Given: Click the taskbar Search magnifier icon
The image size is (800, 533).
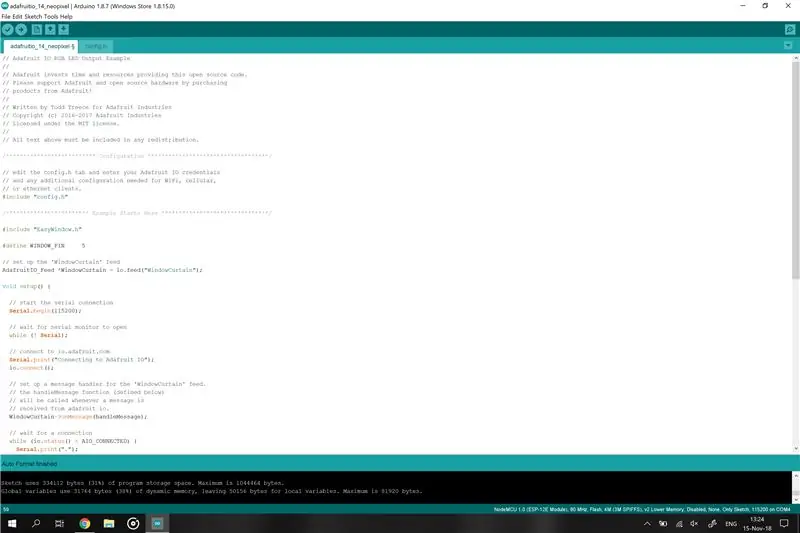Looking at the screenshot, I should pyautogui.click(x=36, y=523).
